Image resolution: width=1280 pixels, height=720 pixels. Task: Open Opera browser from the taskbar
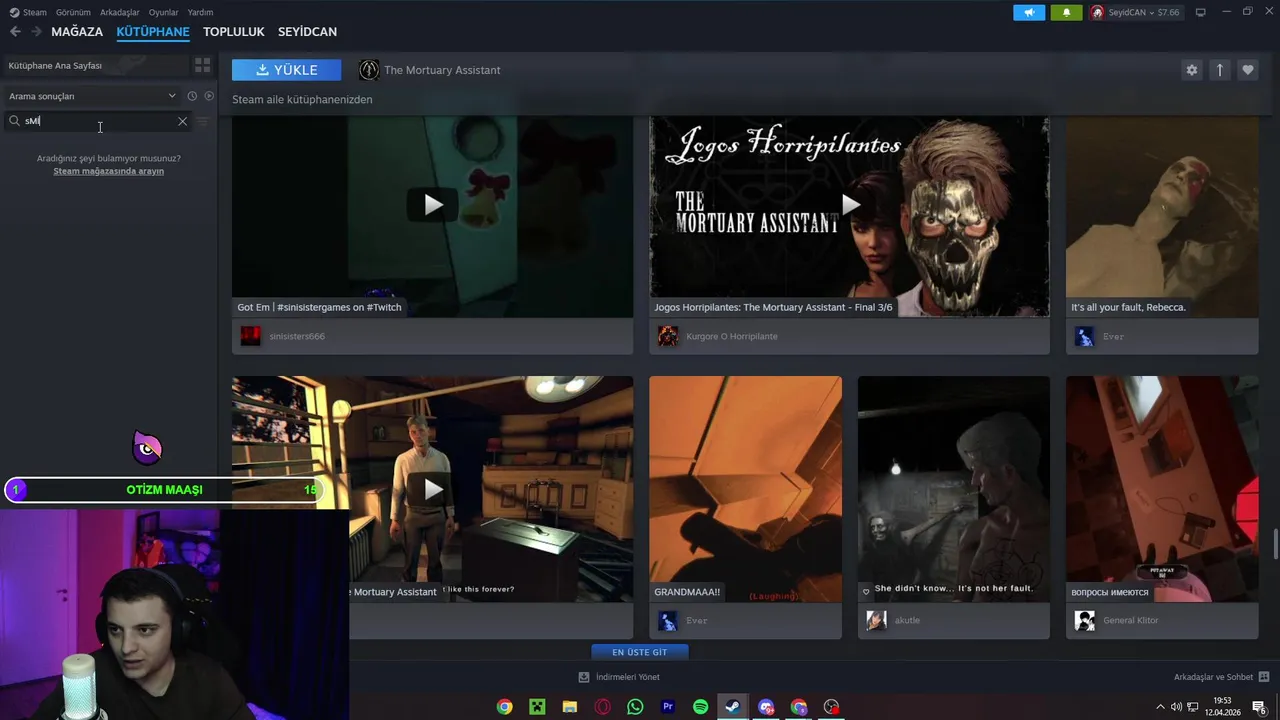click(602, 707)
